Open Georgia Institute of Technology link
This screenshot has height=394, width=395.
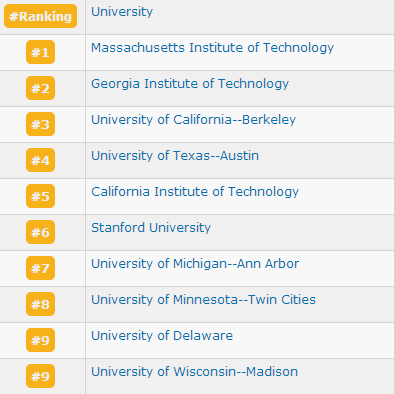pyautogui.click(x=190, y=84)
